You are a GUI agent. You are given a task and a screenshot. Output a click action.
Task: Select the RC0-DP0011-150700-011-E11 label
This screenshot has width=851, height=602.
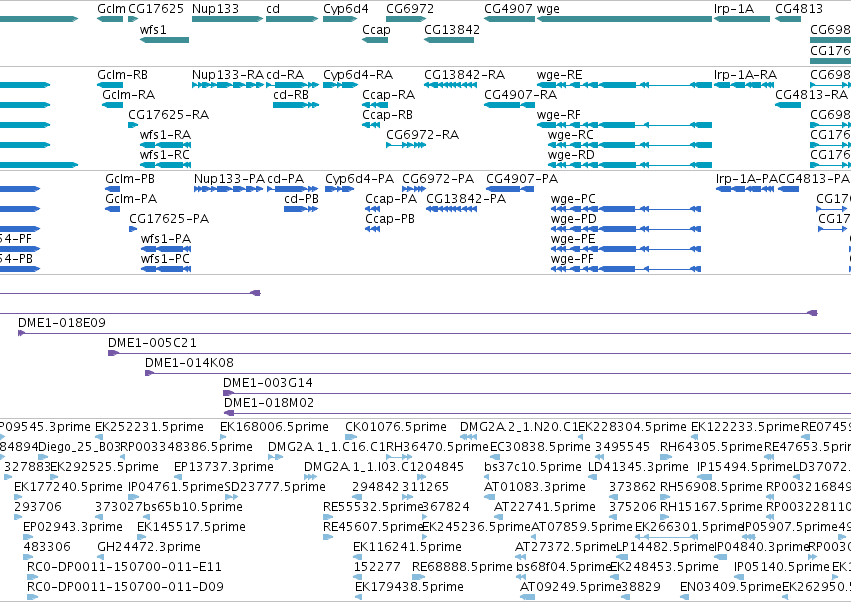(x=124, y=567)
